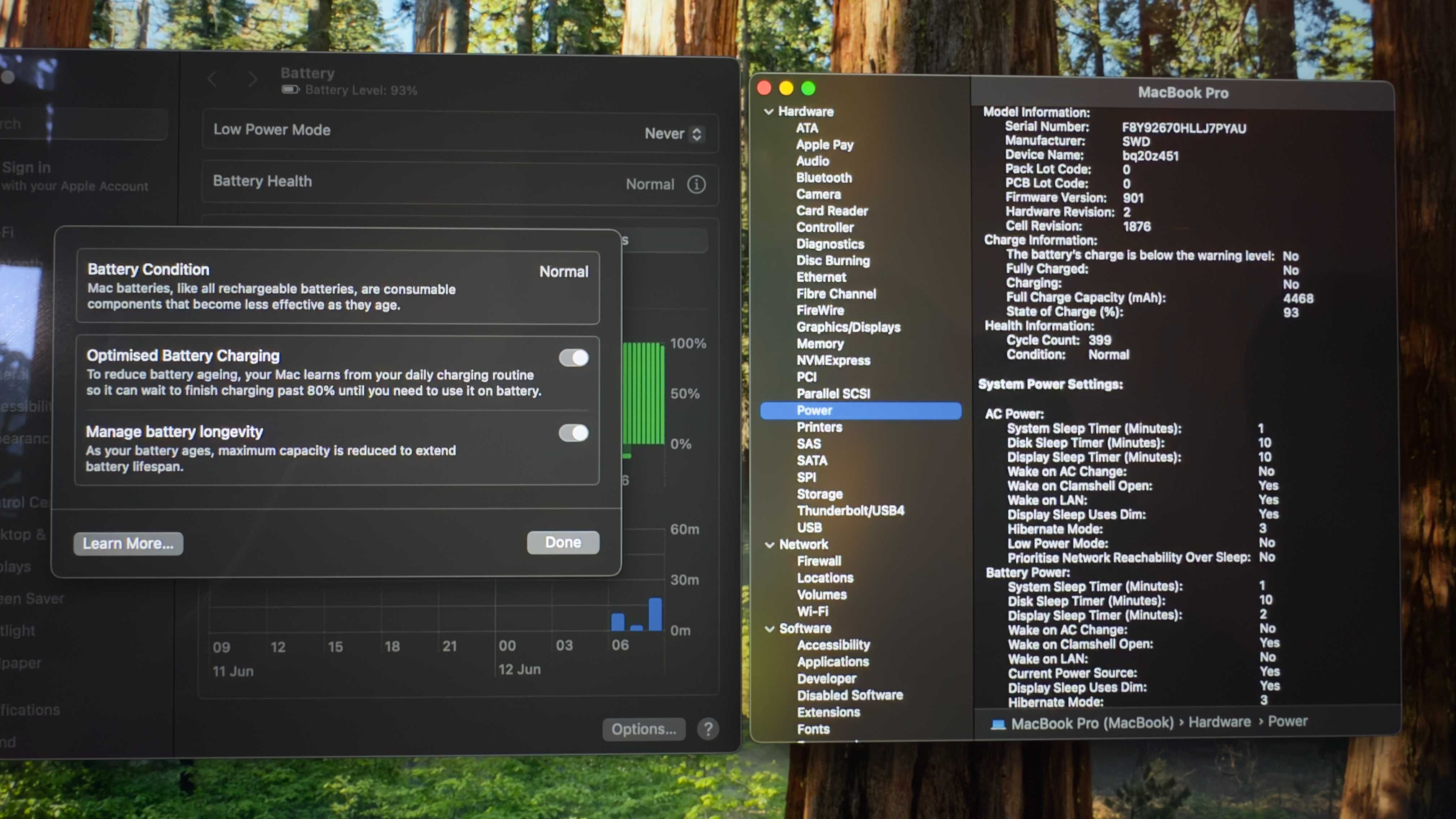
Task: Select Wi-Fi under Network
Action: (813, 612)
